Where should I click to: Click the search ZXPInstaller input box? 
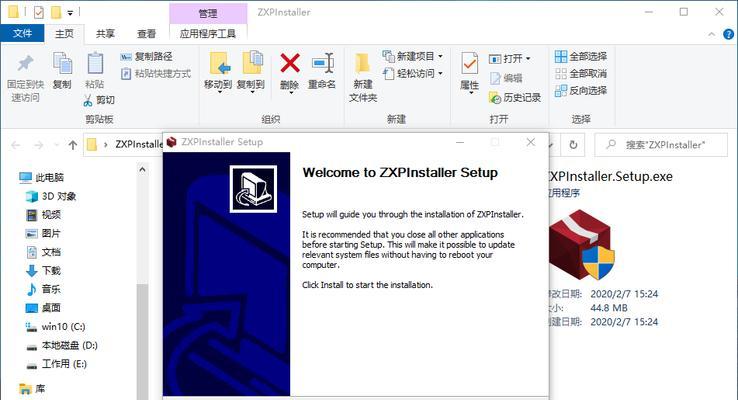(x=661, y=145)
